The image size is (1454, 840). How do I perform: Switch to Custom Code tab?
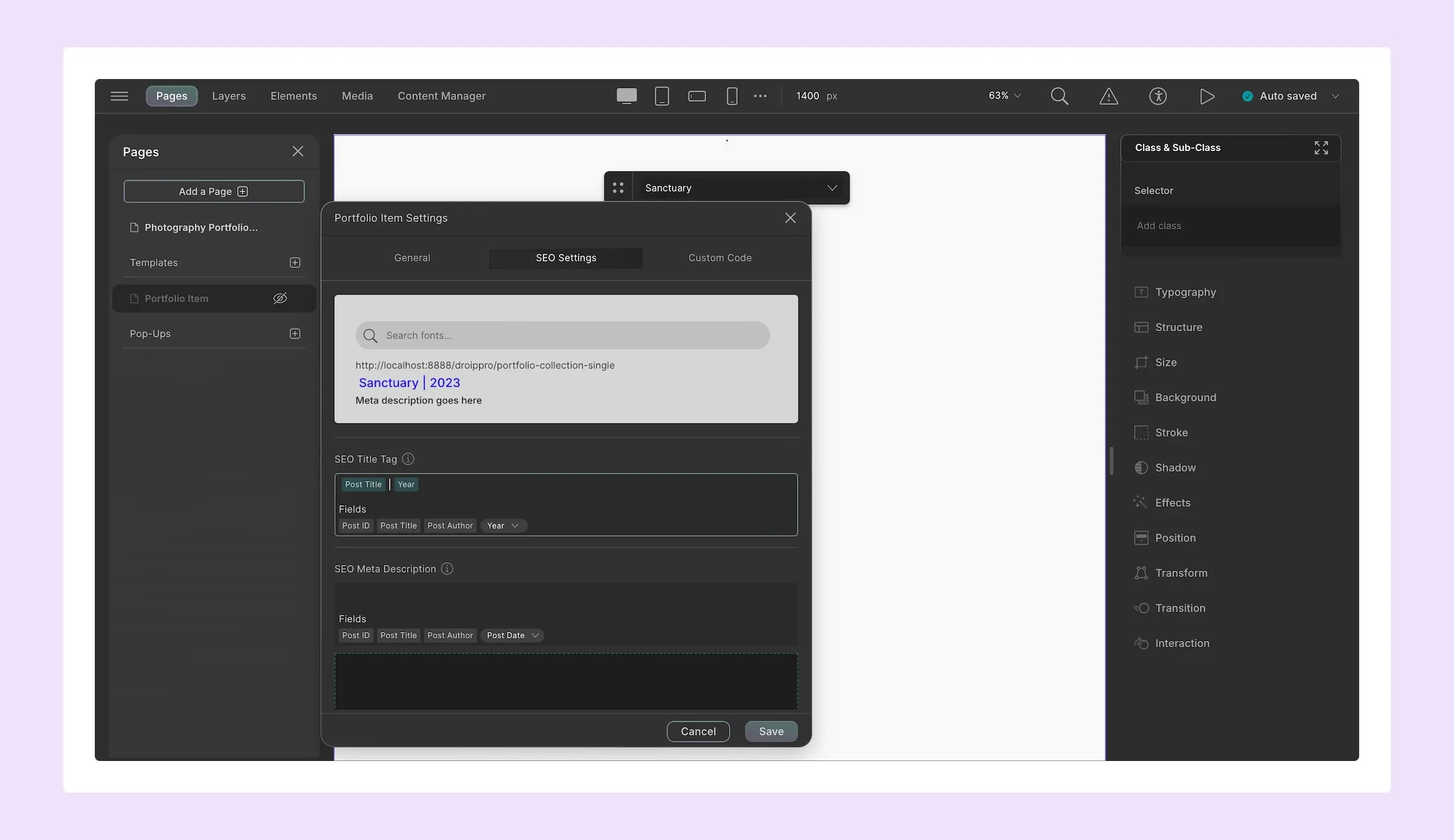(720, 258)
